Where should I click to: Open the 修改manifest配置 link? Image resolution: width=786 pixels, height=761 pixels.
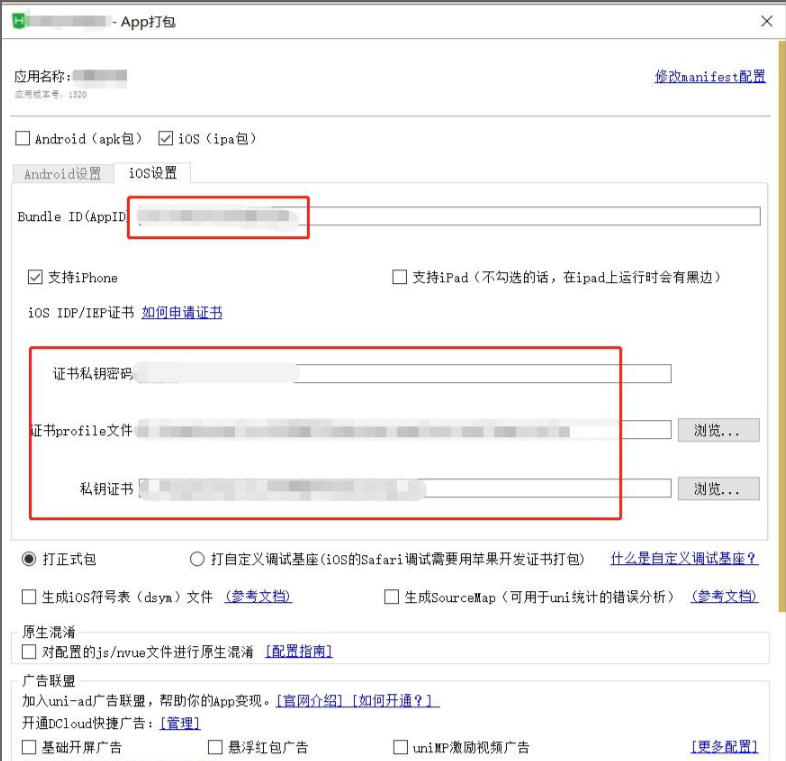pyautogui.click(x=710, y=77)
